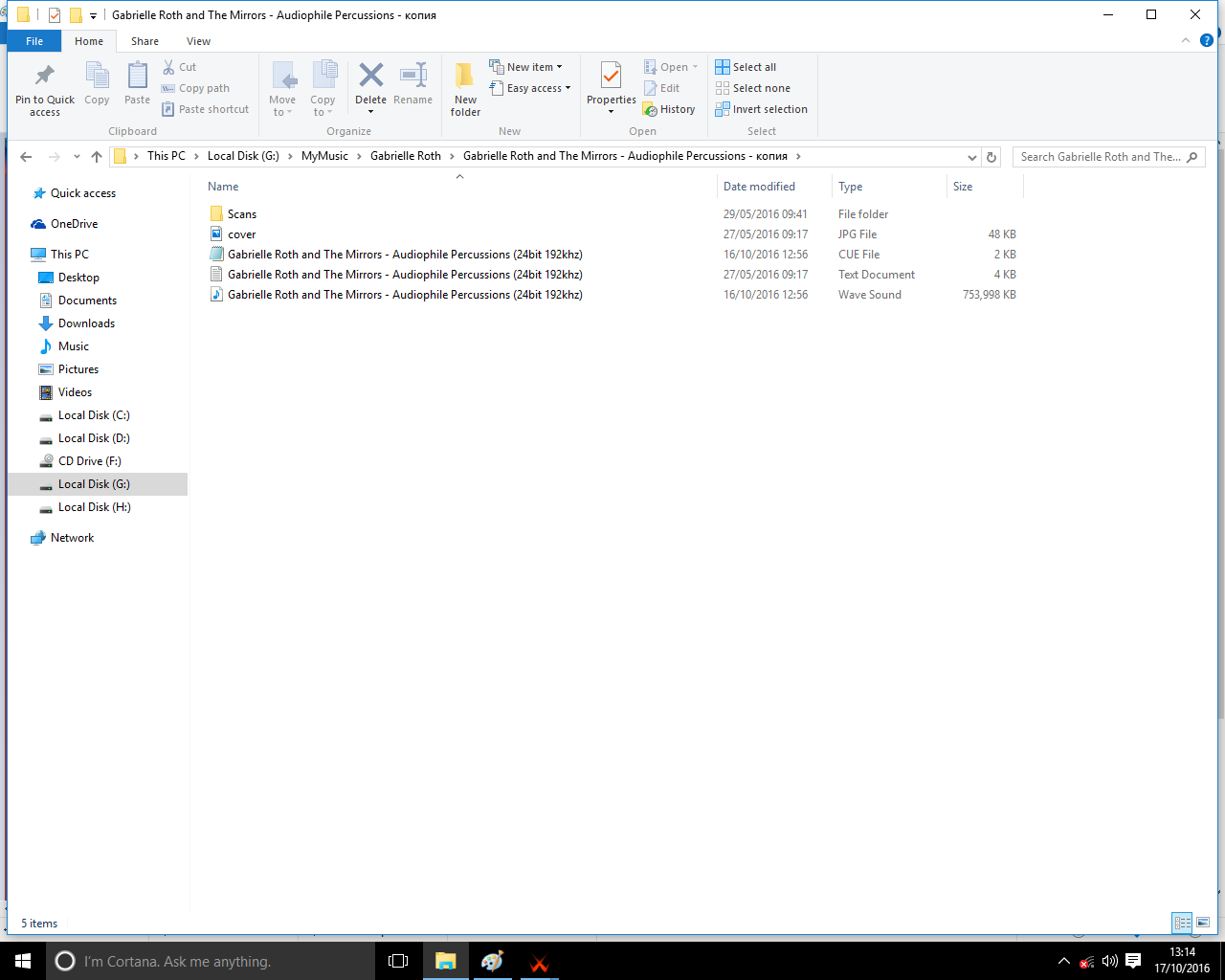Refresh the current folder view
The image size is (1225, 980).
coord(991,157)
